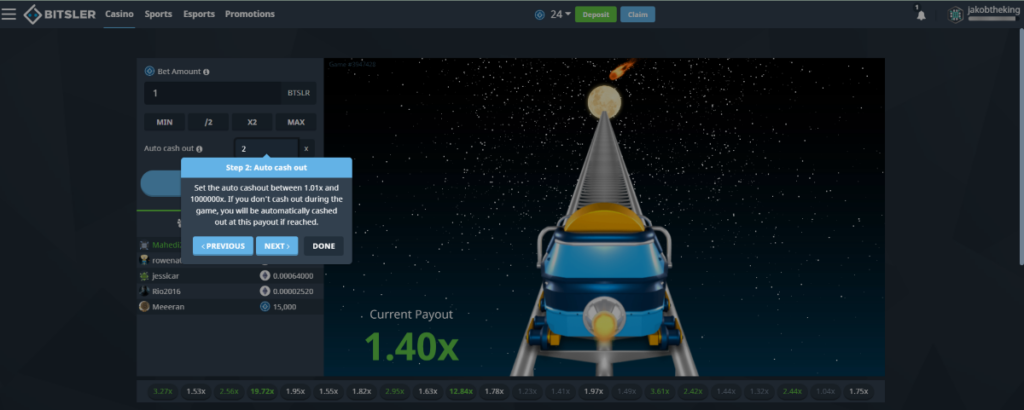The width and height of the screenshot is (1024, 410).
Task: Click the jakobtheking profile avatar
Action: [x=955, y=14]
